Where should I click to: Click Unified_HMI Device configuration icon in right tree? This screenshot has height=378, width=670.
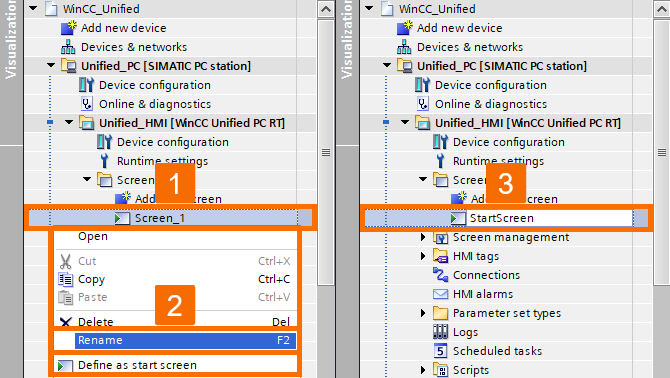click(x=441, y=142)
